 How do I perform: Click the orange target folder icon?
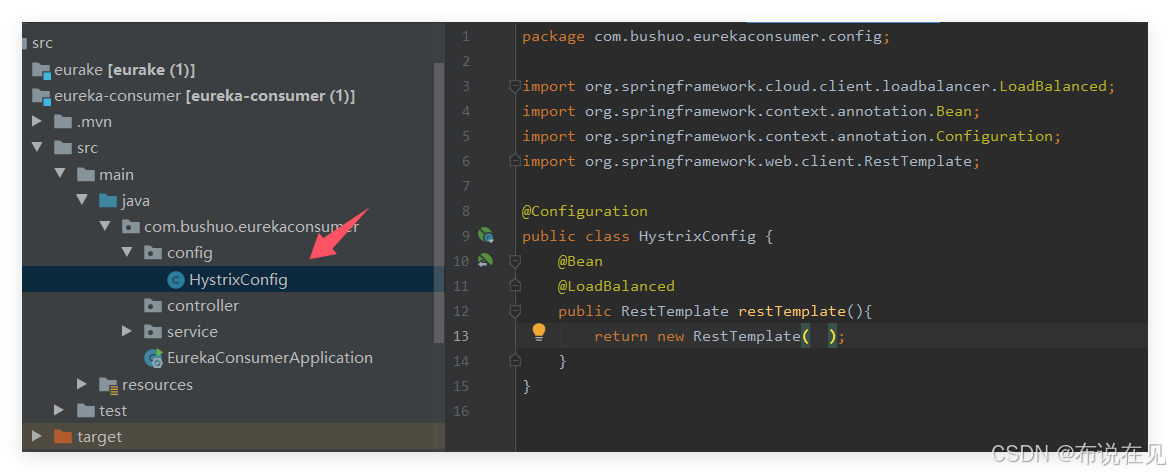(x=63, y=436)
